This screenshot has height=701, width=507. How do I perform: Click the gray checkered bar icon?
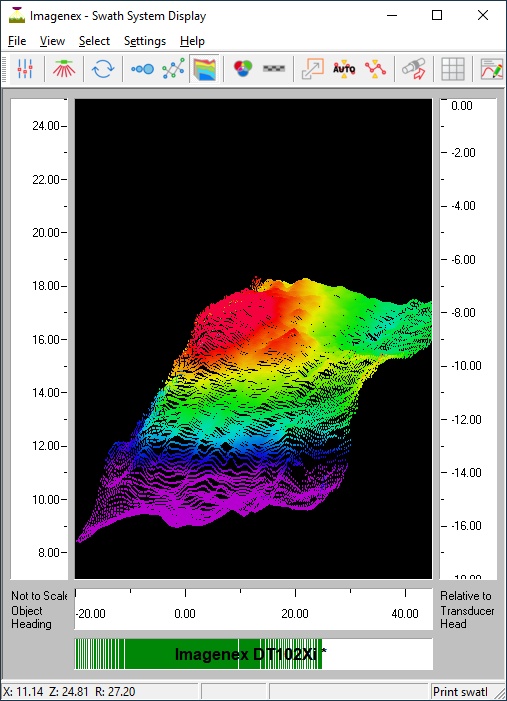274,69
